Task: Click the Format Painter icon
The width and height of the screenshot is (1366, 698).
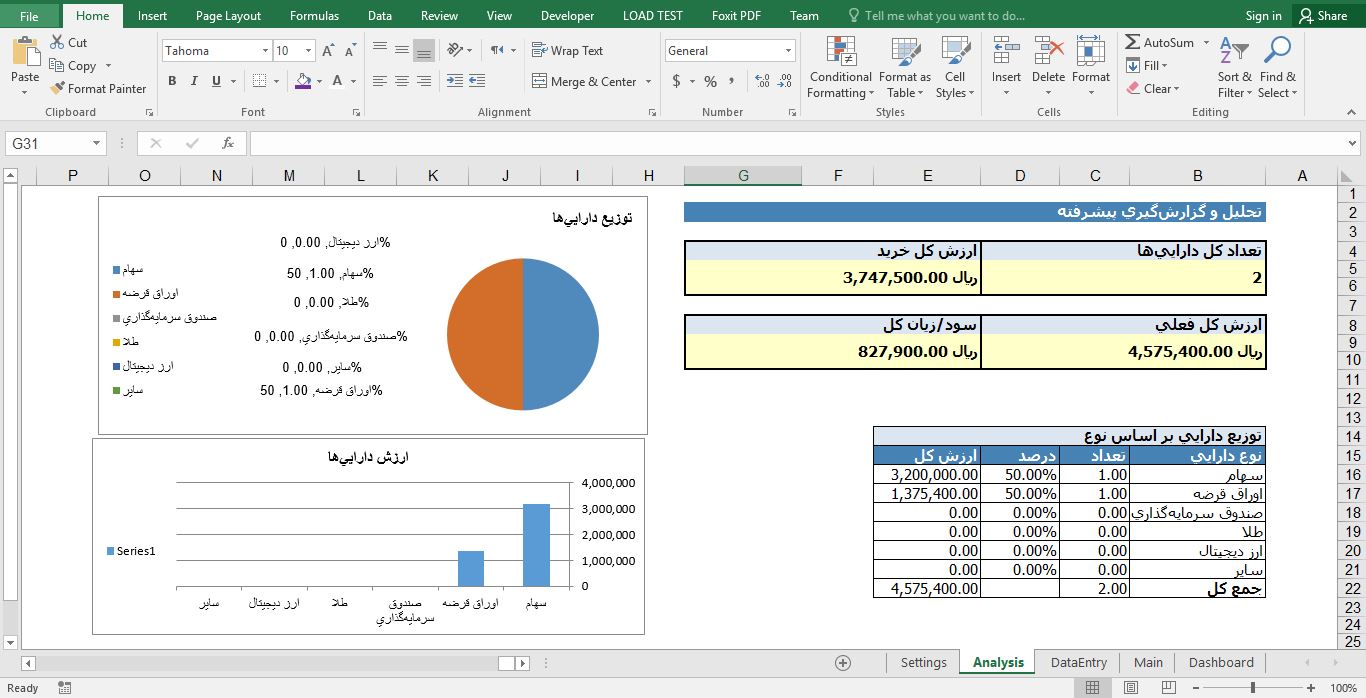Action: [x=58, y=88]
